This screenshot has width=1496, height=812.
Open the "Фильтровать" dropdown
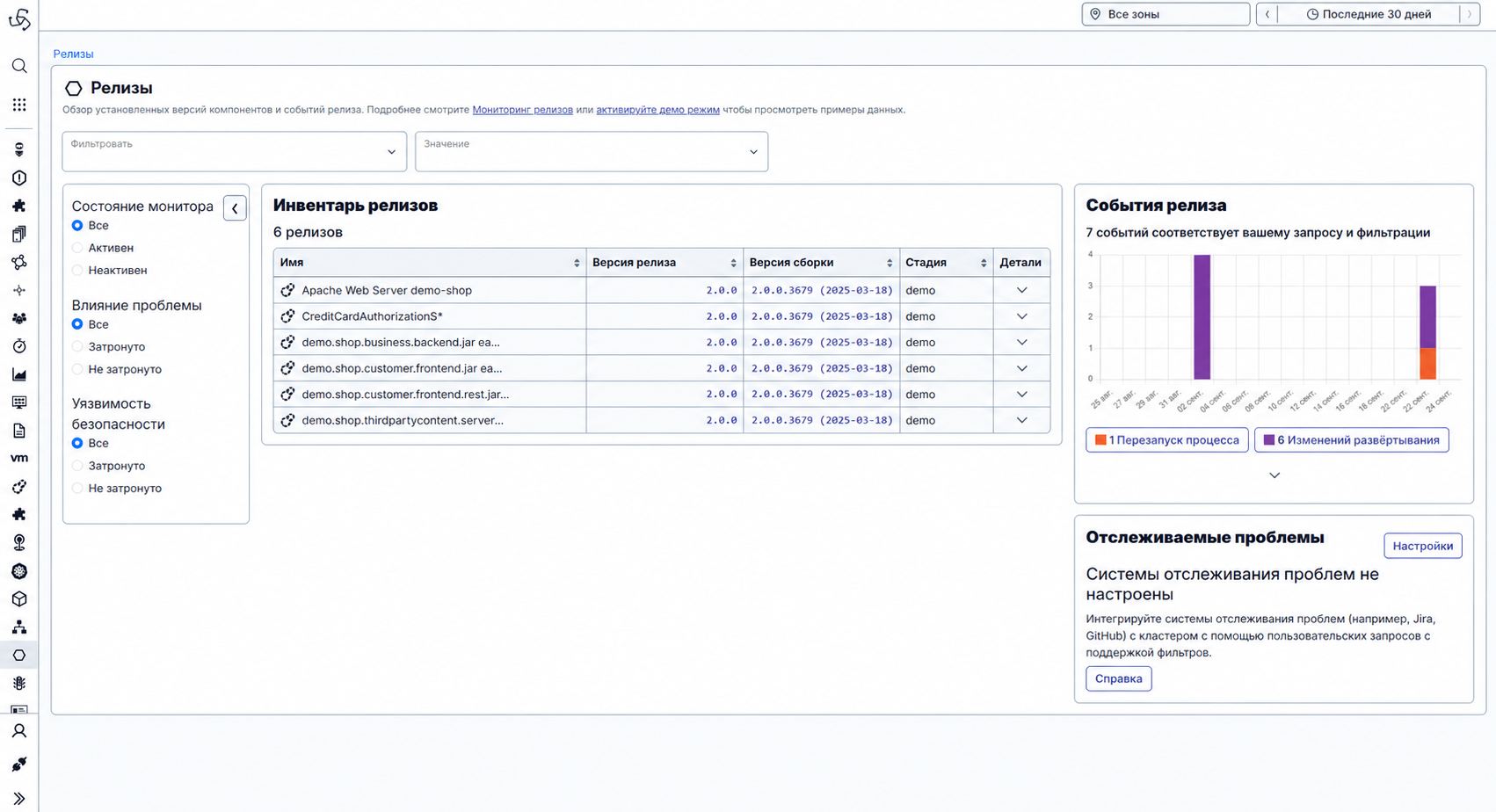coord(234,151)
